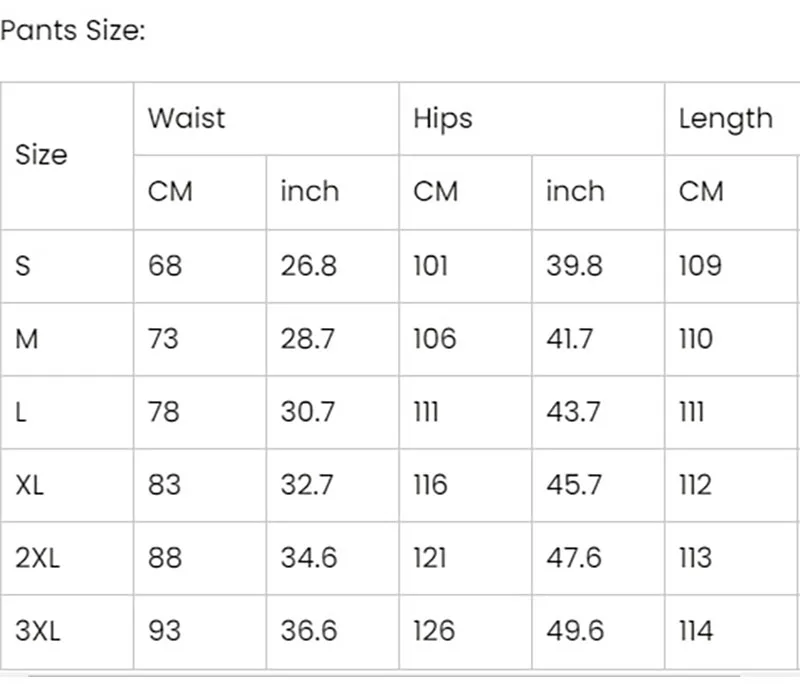Select the S size row label
The height and width of the screenshot is (687, 800).
(67, 266)
